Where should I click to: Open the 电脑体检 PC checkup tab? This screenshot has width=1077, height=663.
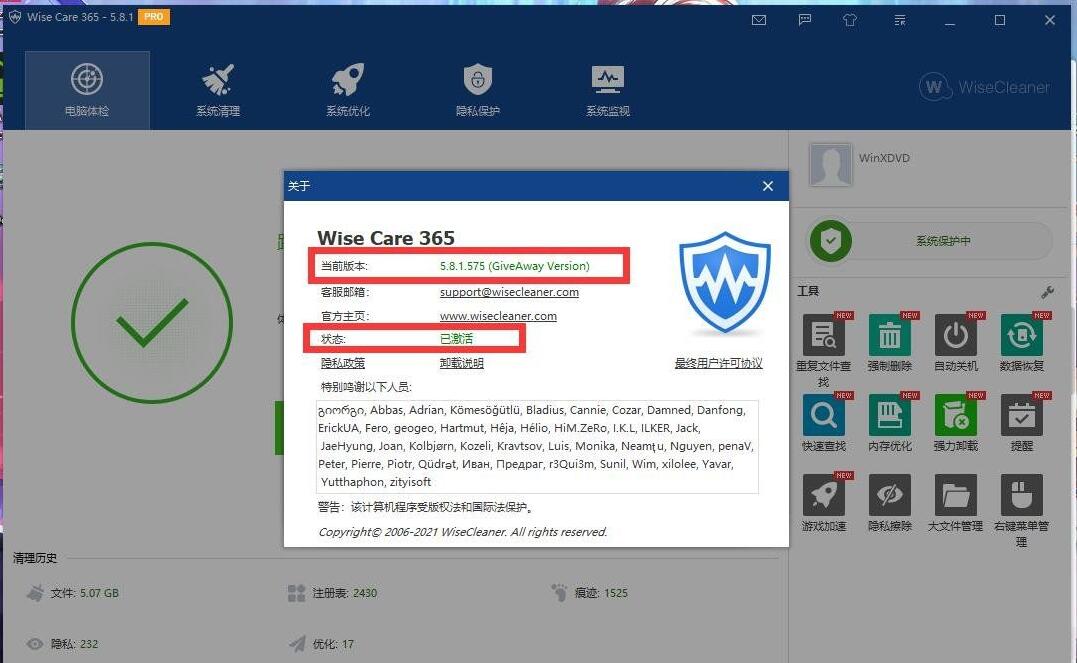click(x=87, y=90)
